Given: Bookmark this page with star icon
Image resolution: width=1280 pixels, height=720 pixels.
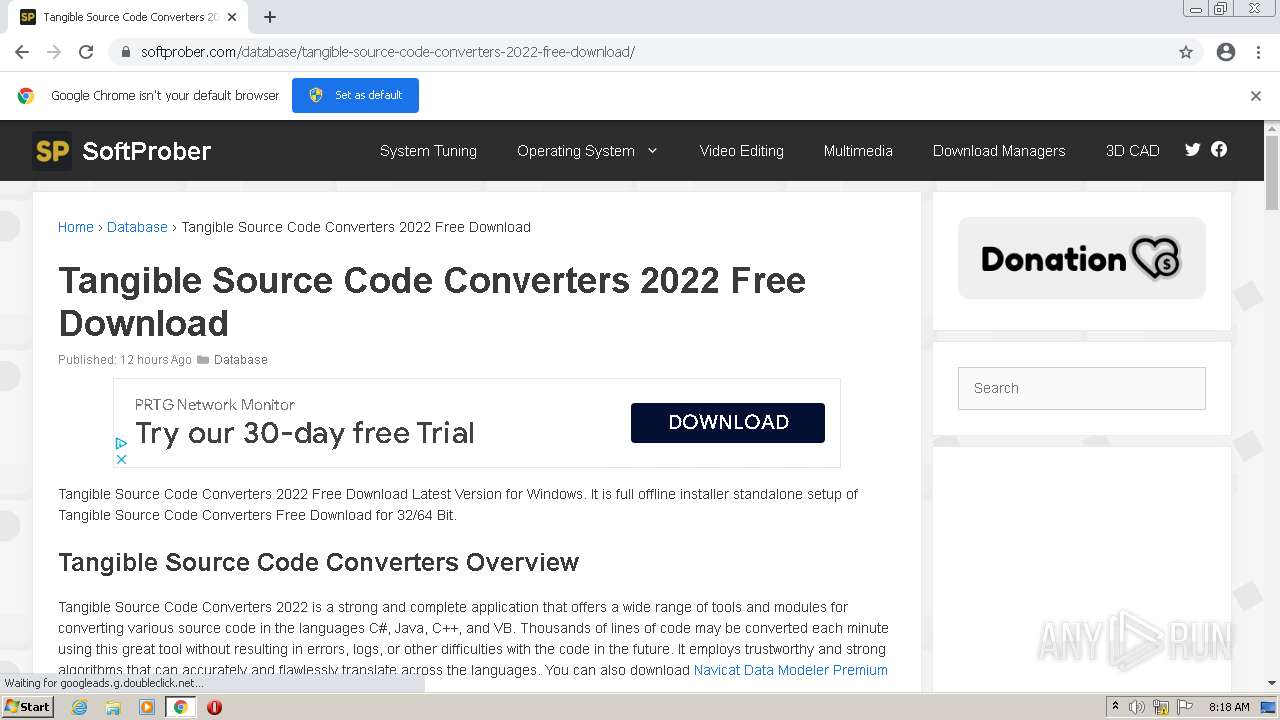Looking at the screenshot, I should pos(1186,52).
